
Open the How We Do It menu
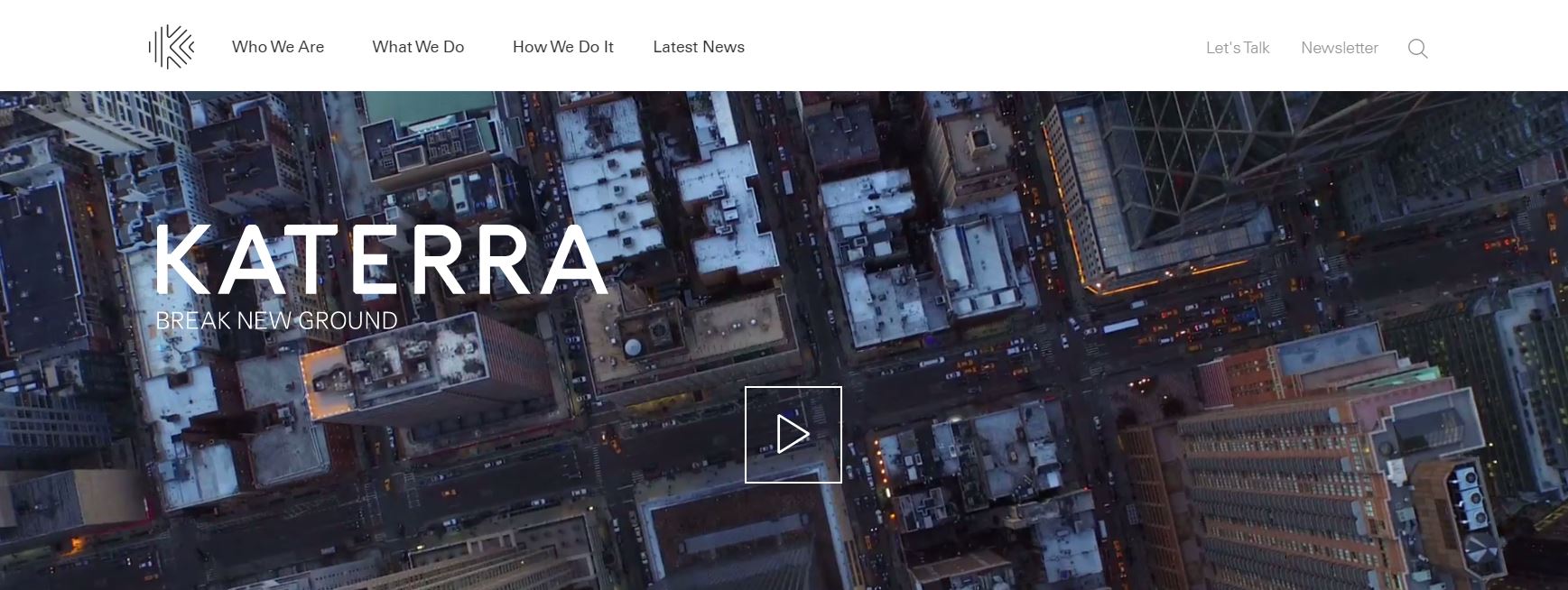[x=563, y=47]
